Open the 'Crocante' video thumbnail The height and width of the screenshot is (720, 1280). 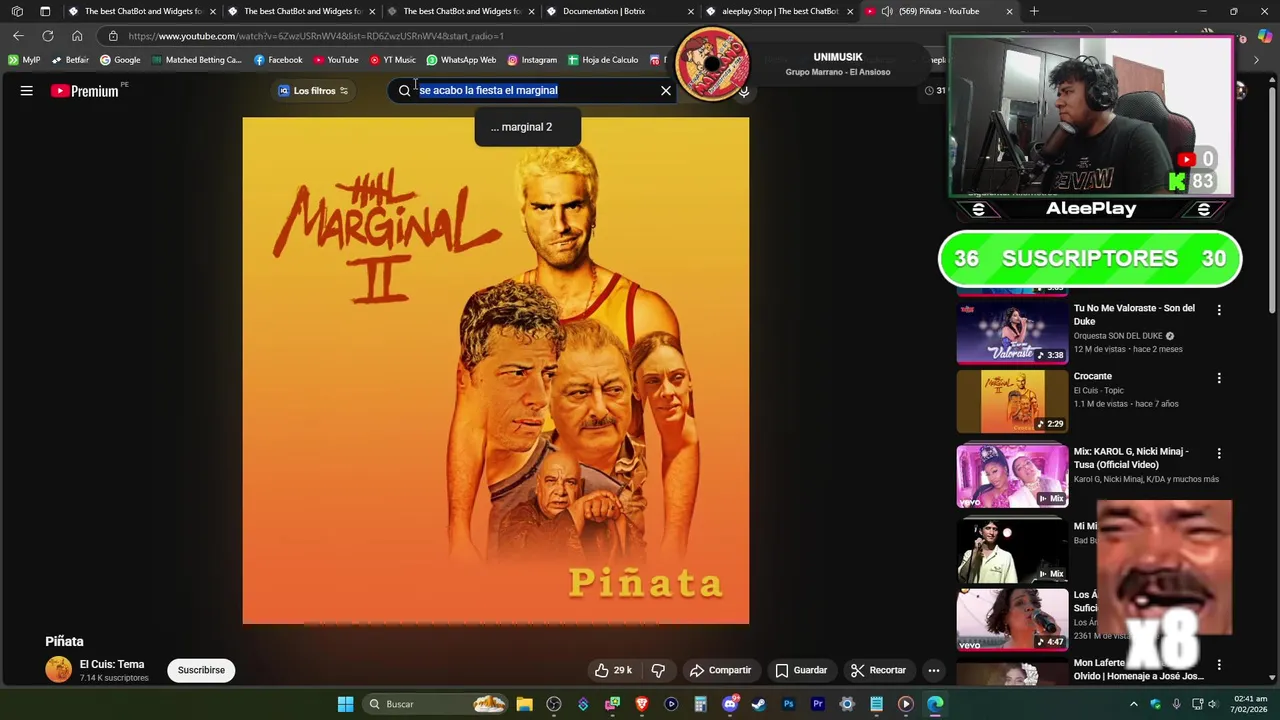(x=1012, y=401)
